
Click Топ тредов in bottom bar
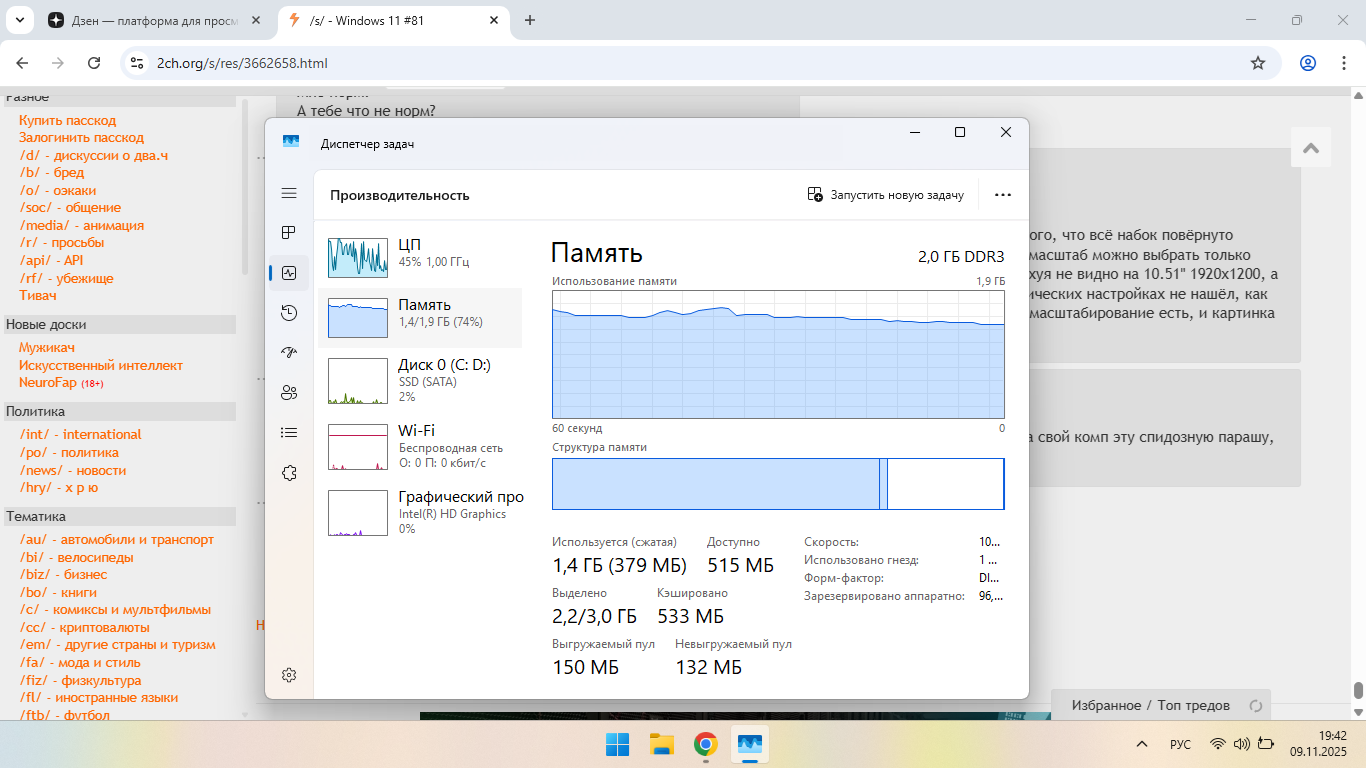1194,705
